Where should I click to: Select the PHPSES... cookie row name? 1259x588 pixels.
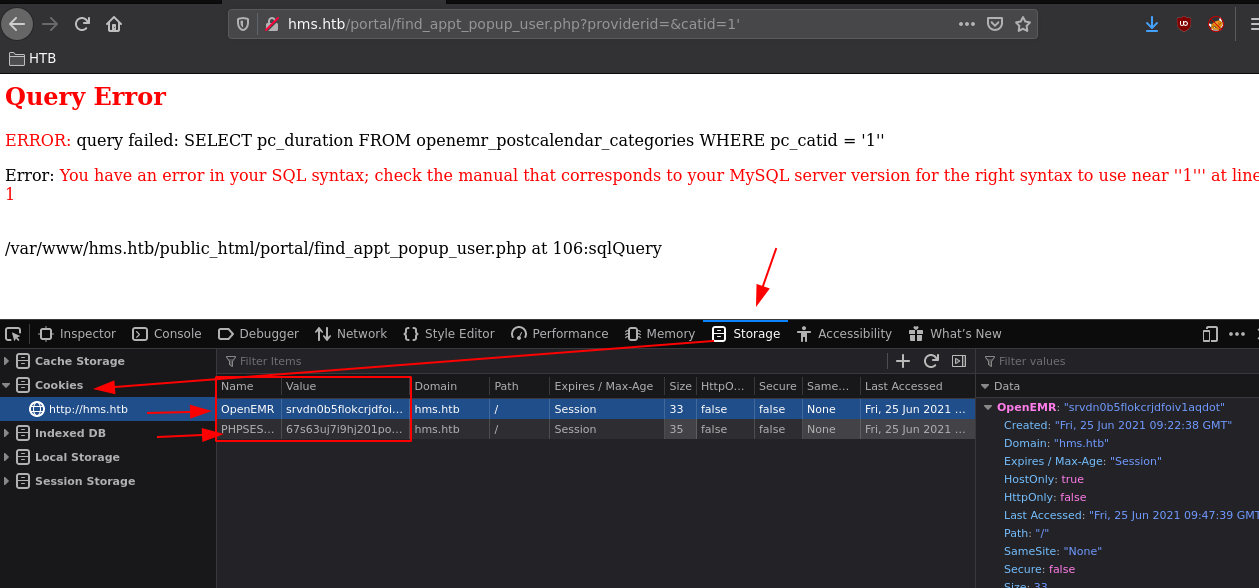[248, 429]
